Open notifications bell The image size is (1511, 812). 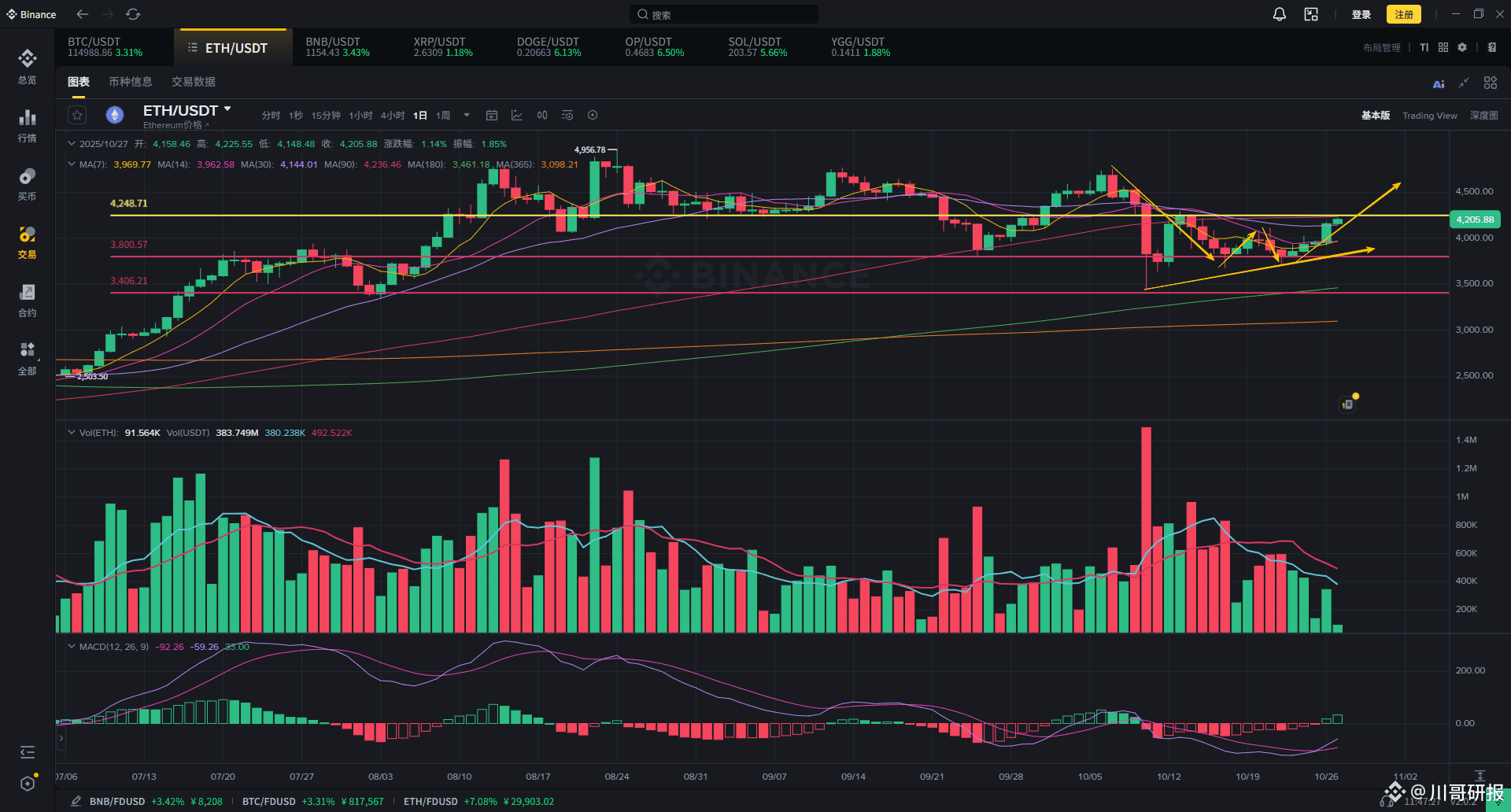(x=1280, y=14)
